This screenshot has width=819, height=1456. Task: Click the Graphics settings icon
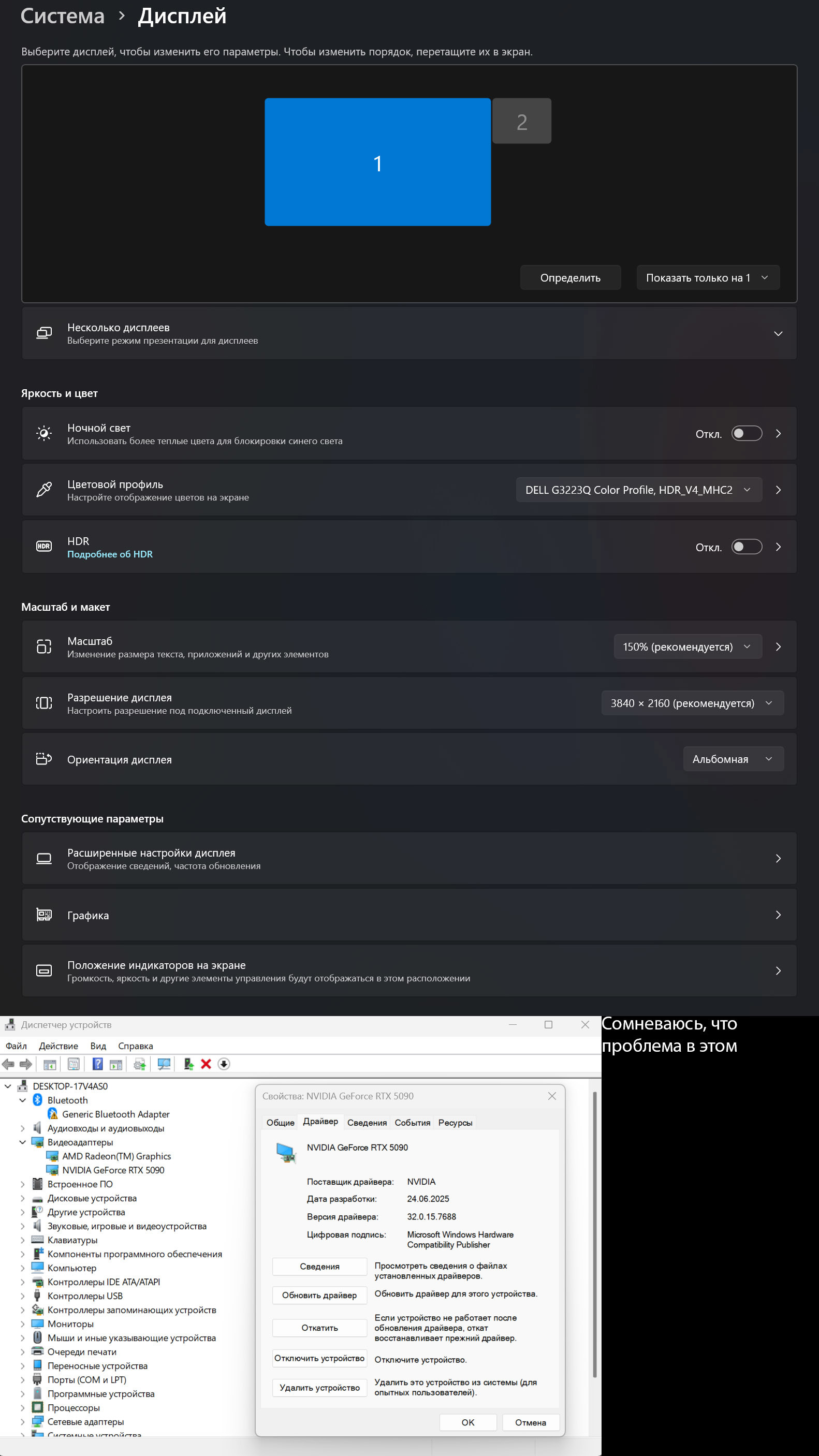[x=44, y=915]
